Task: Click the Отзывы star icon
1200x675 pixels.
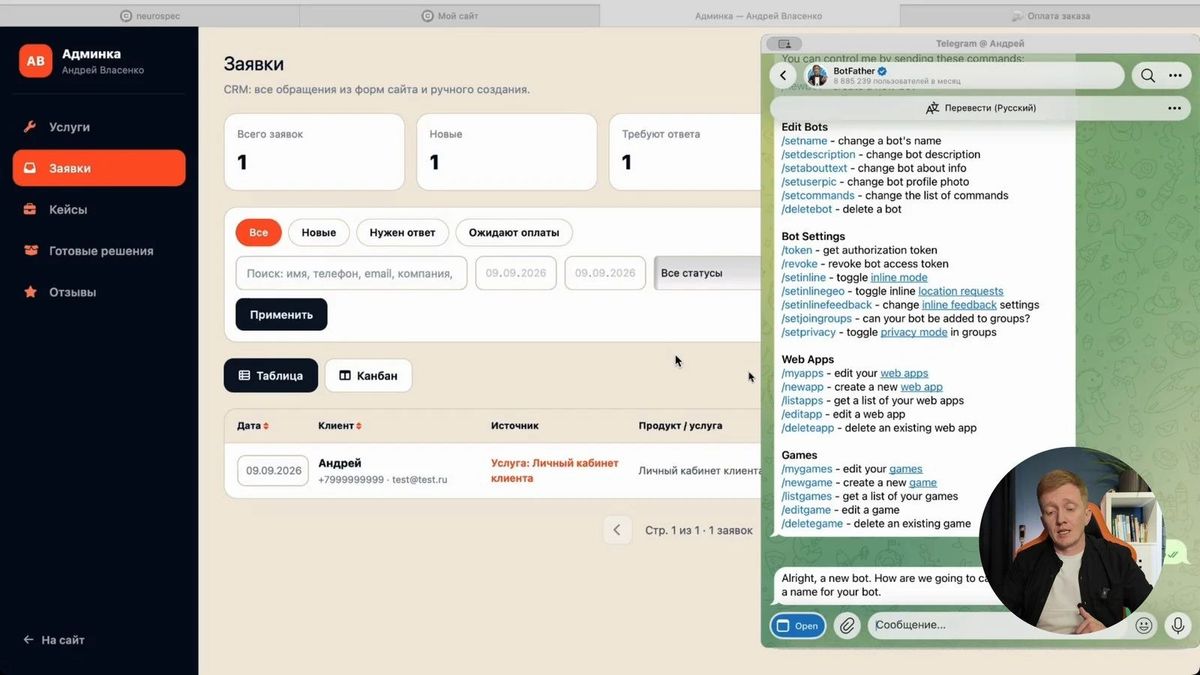Action: pyautogui.click(x=30, y=292)
